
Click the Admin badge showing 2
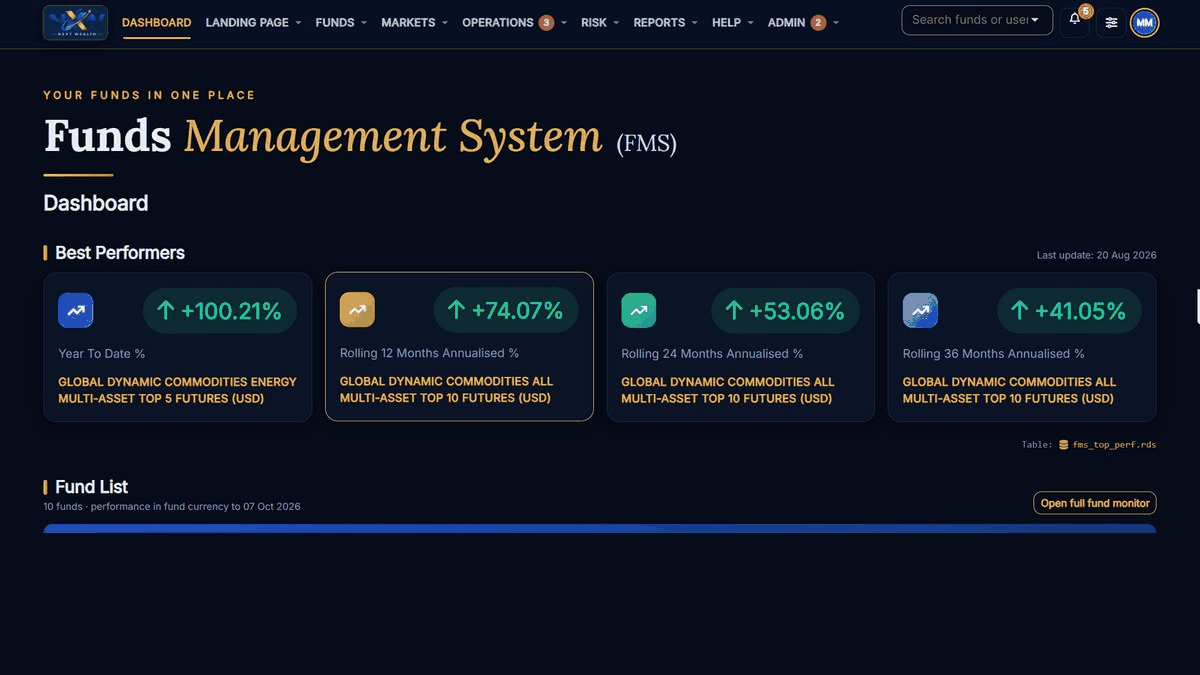click(818, 22)
